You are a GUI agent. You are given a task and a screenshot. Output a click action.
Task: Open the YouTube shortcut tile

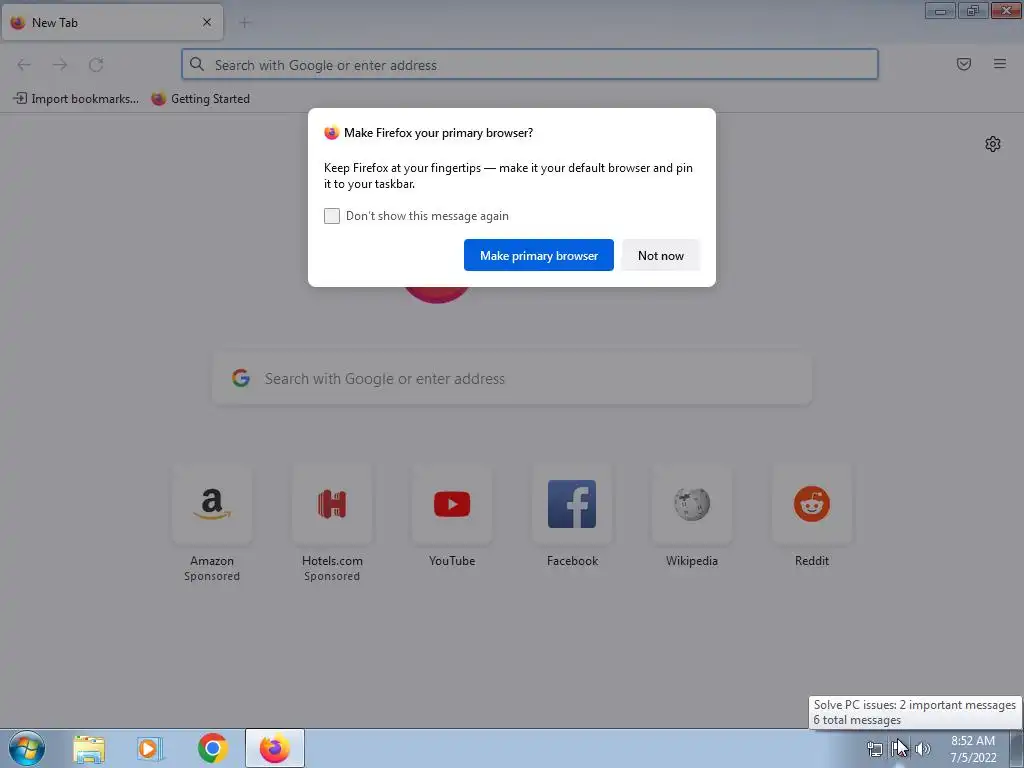(452, 504)
